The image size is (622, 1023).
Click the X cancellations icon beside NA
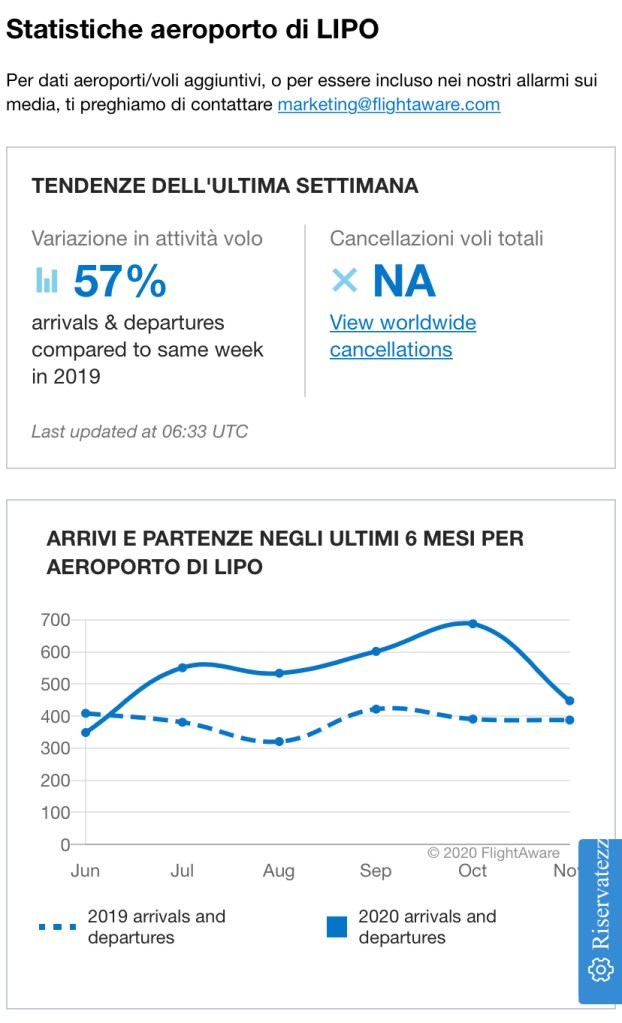pyautogui.click(x=344, y=281)
